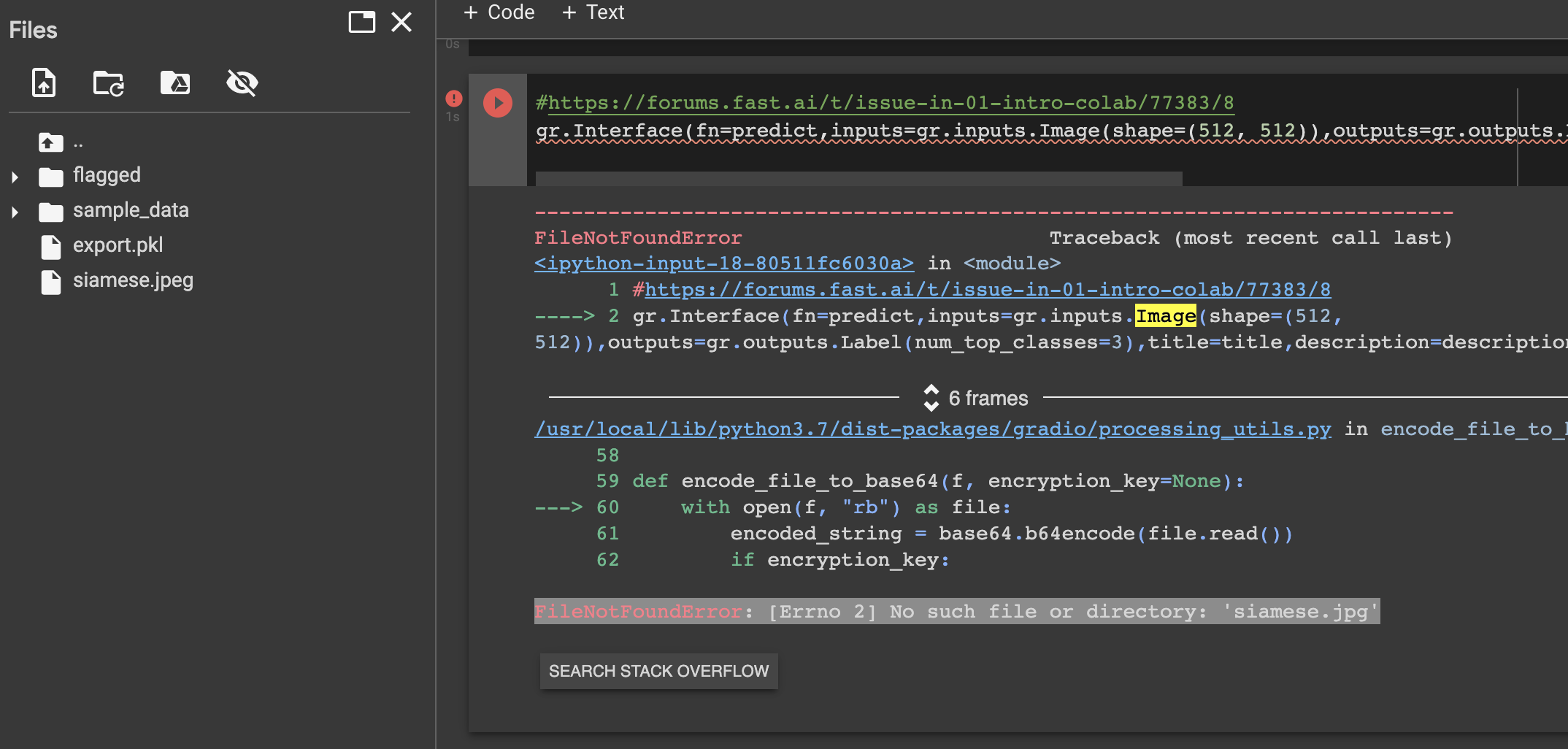Click the refresh folder icon
The width and height of the screenshot is (1568, 749).
(x=109, y=83)
